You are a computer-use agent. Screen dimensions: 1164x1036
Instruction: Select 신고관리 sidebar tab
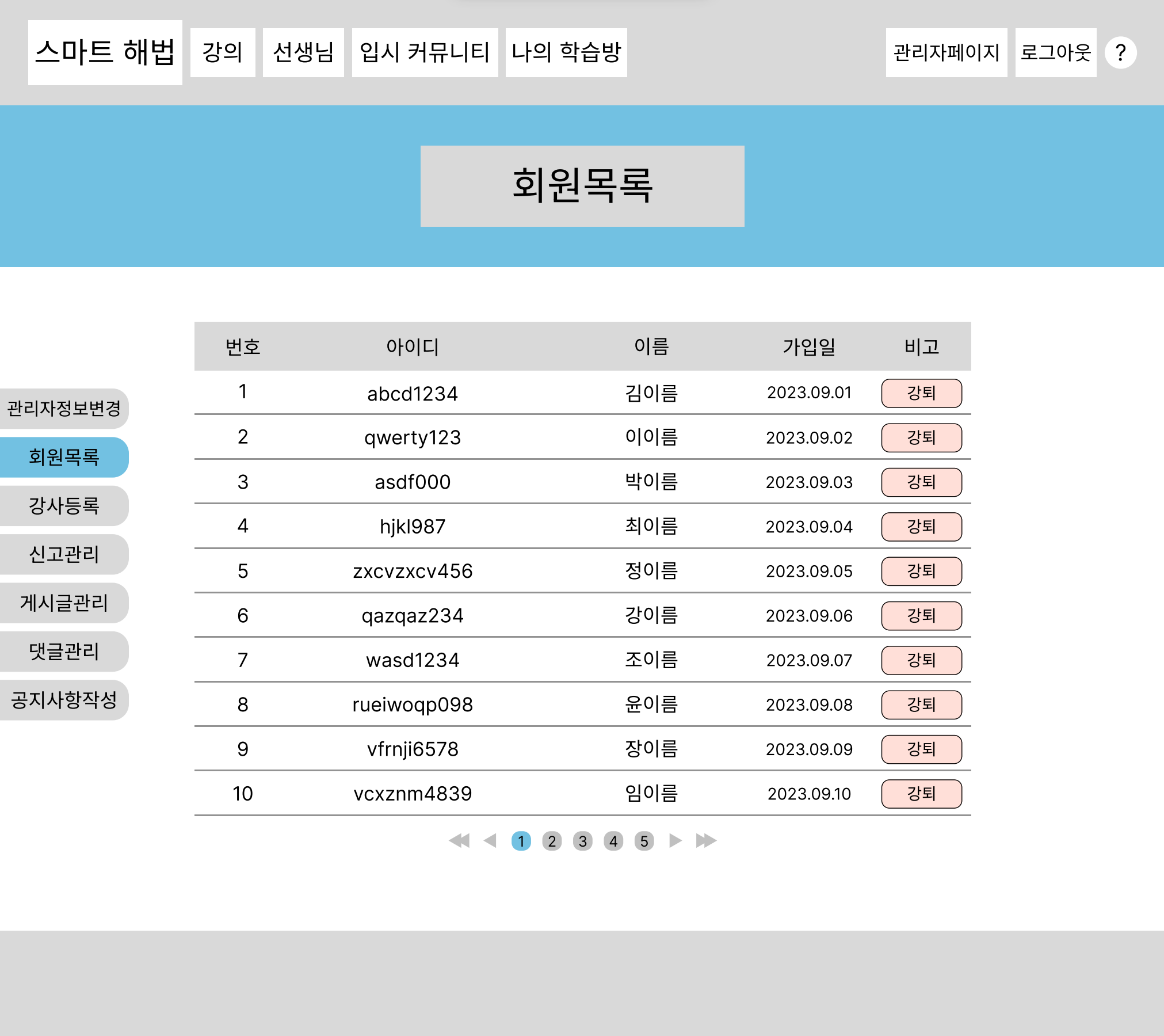tap(64, 554)
